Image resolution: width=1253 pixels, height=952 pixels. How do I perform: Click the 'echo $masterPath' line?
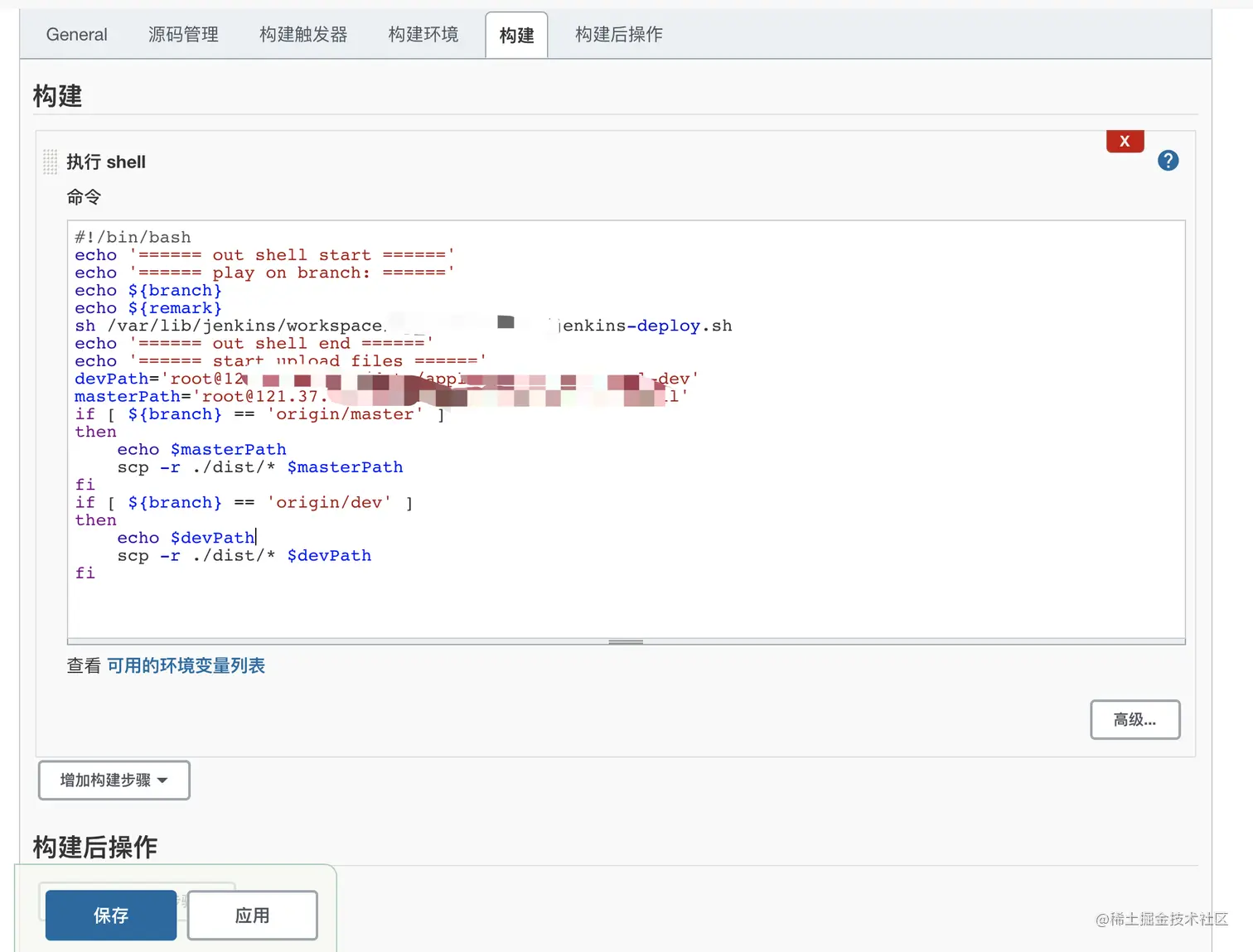tap(201, 450)
